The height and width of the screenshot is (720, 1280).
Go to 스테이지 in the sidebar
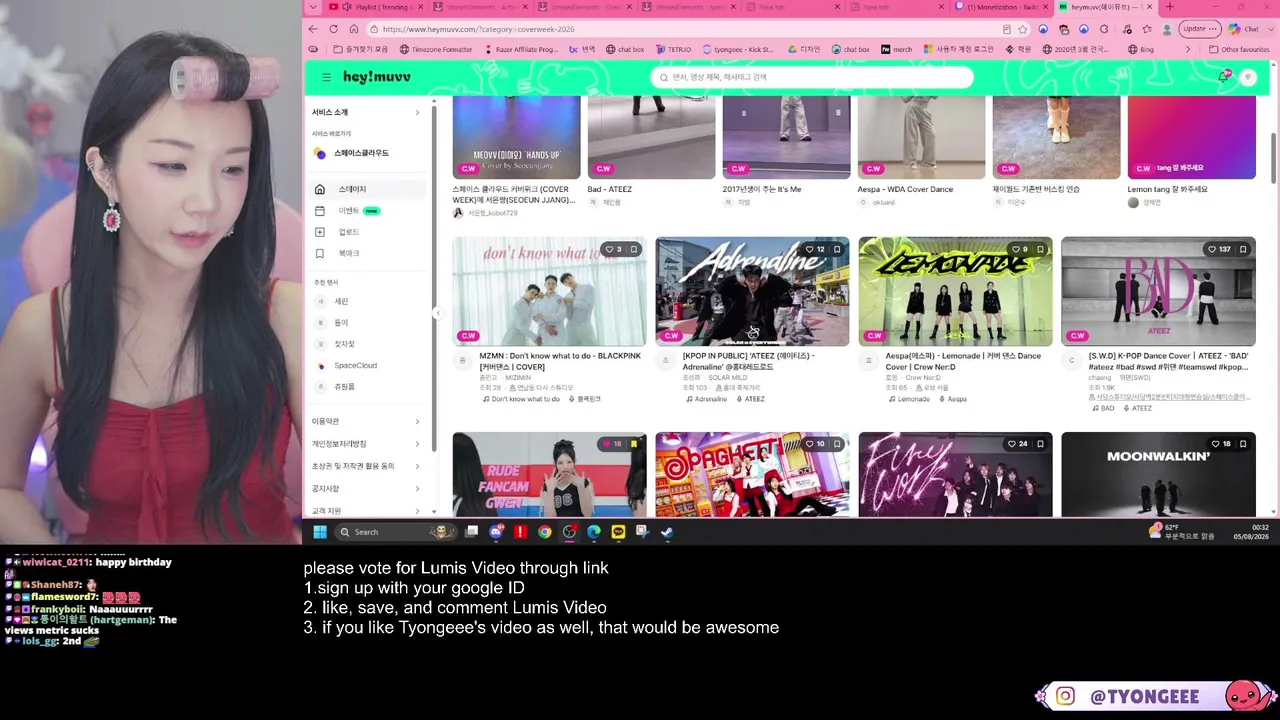[366, 189]
